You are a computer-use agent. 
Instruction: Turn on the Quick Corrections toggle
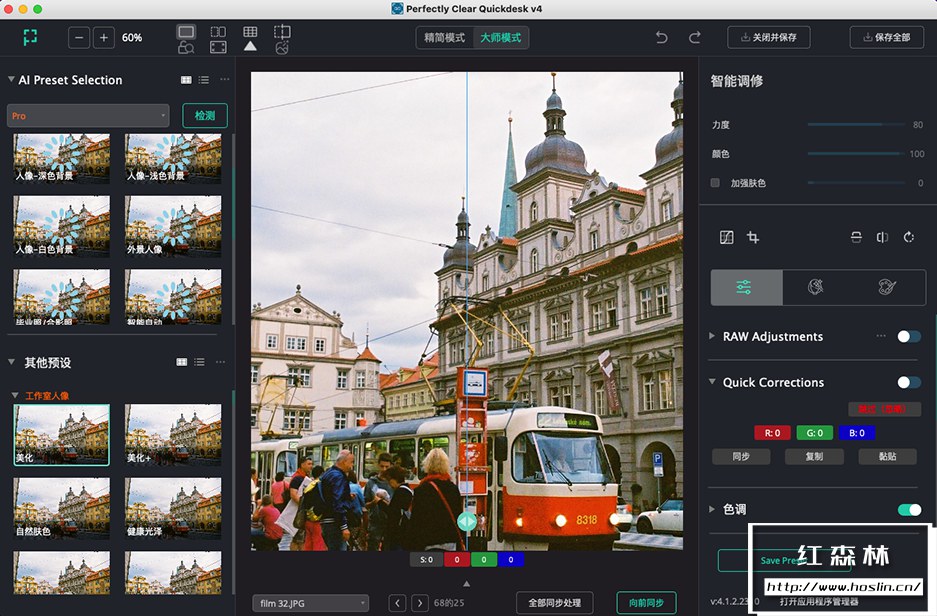pyautogui.click(x=909, y=382)
